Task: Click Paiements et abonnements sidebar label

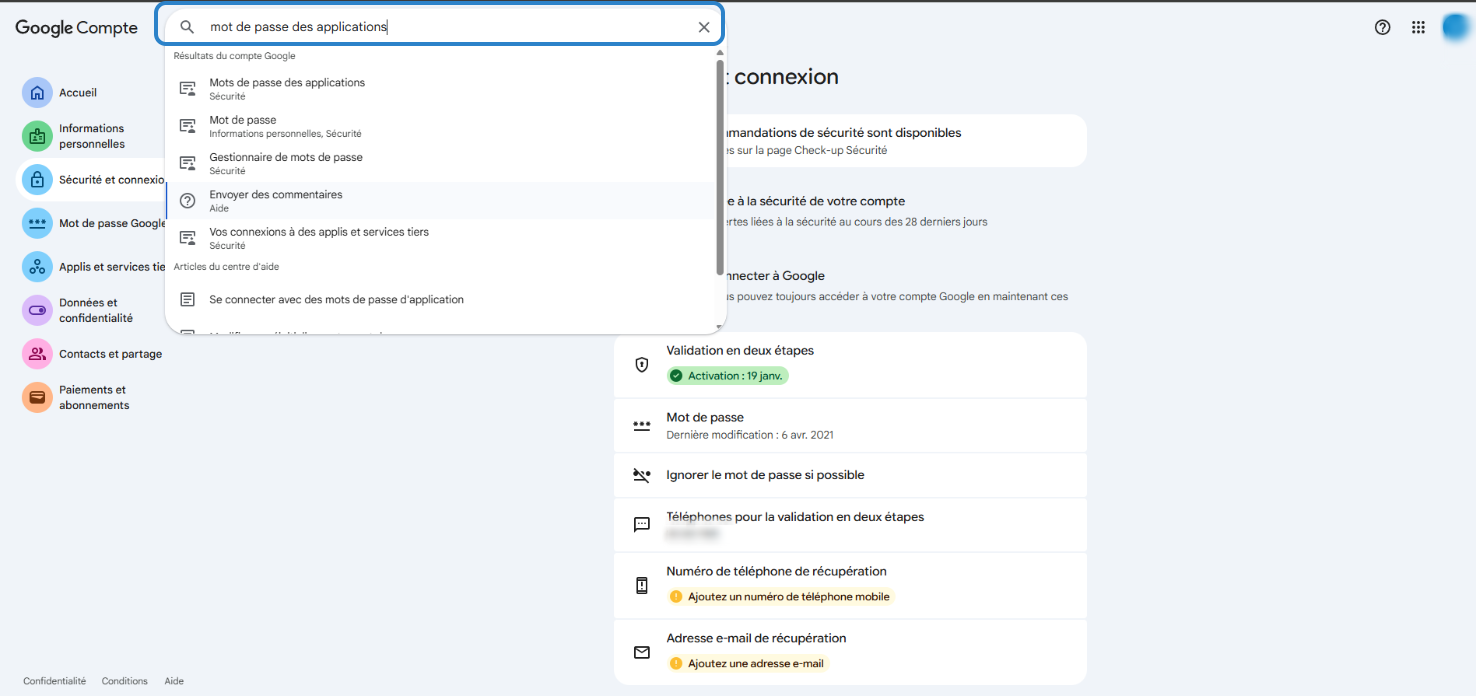Action: click(x=94, y=398)
